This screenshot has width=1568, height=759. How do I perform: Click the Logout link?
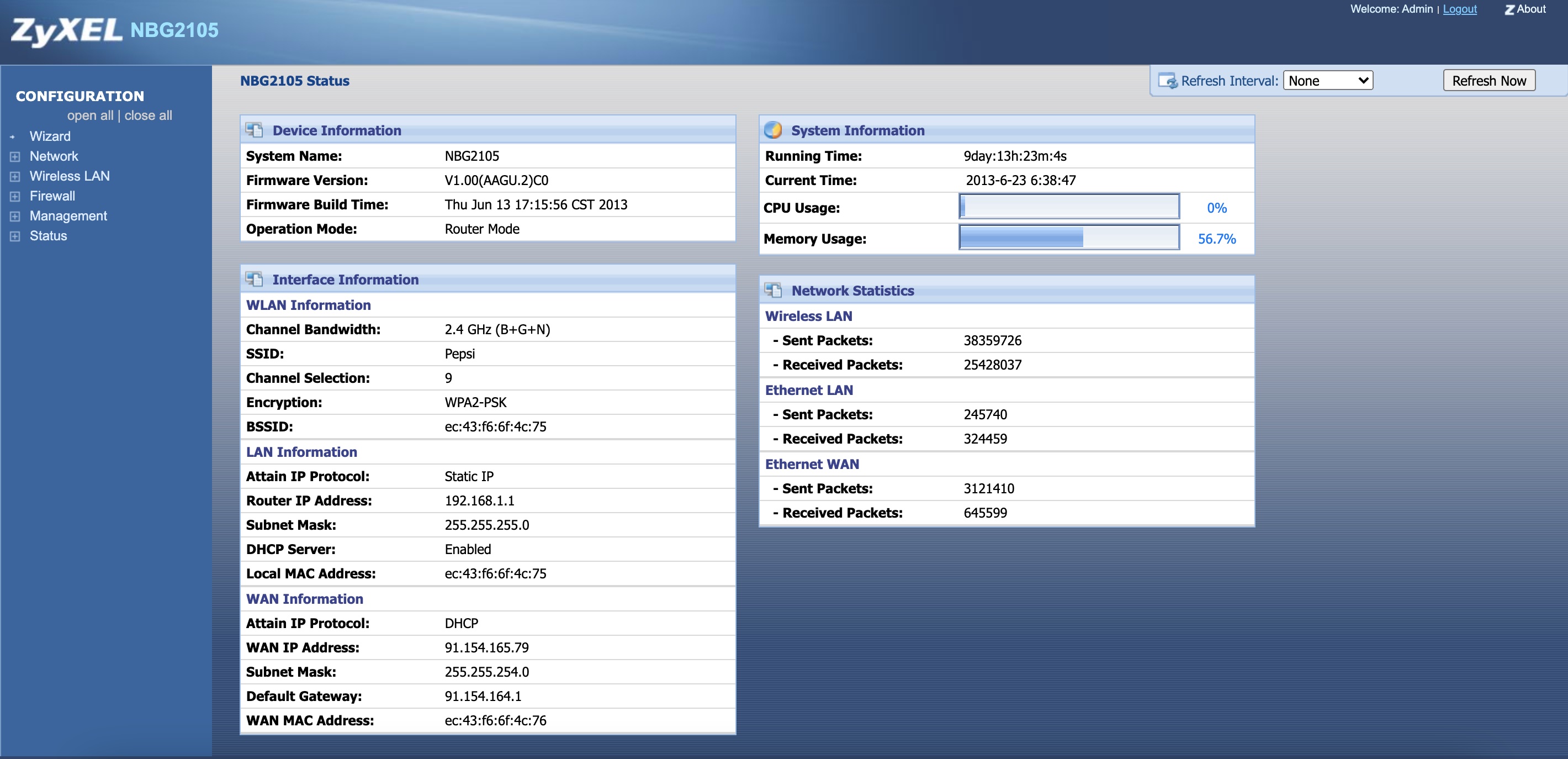click(1459, 9)
